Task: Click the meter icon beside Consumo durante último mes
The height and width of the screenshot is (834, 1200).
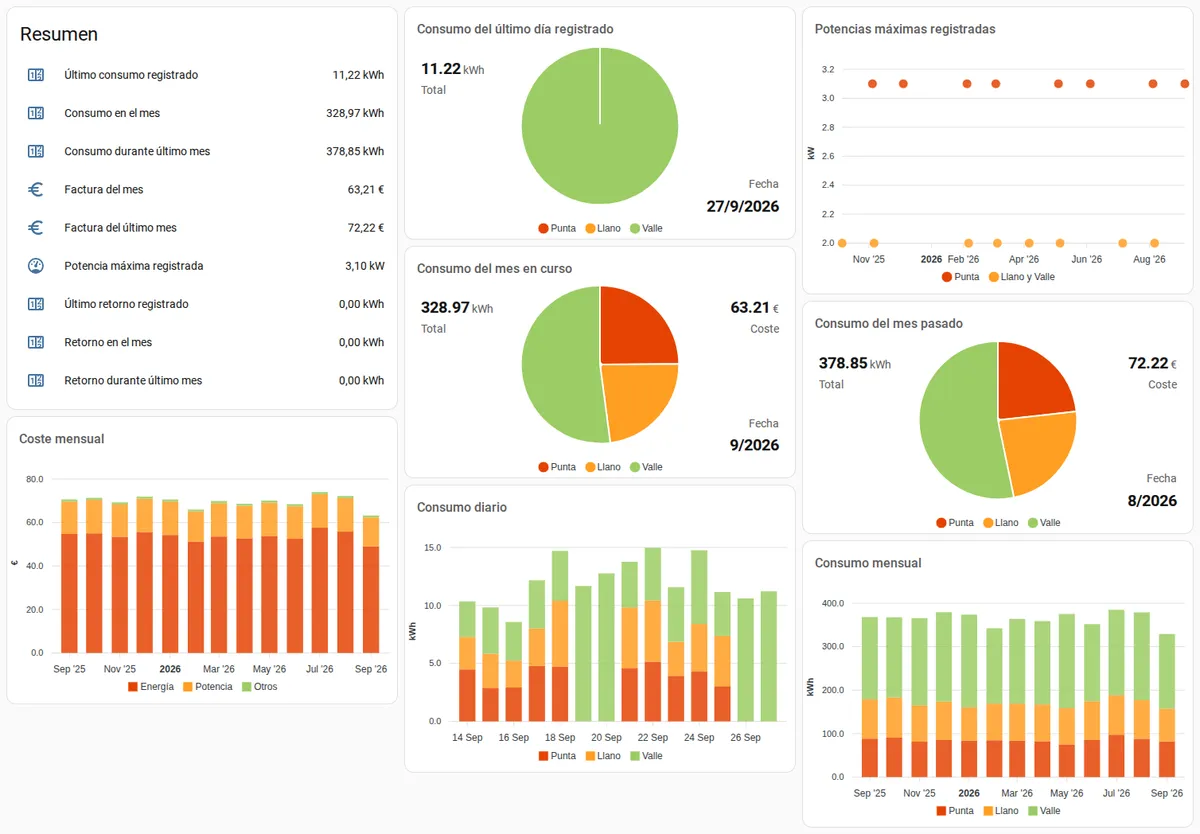Action: 36,151
